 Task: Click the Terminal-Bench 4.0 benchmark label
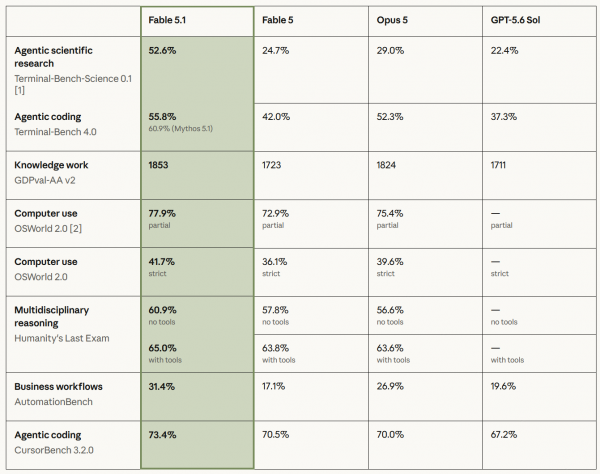point(55,132)
